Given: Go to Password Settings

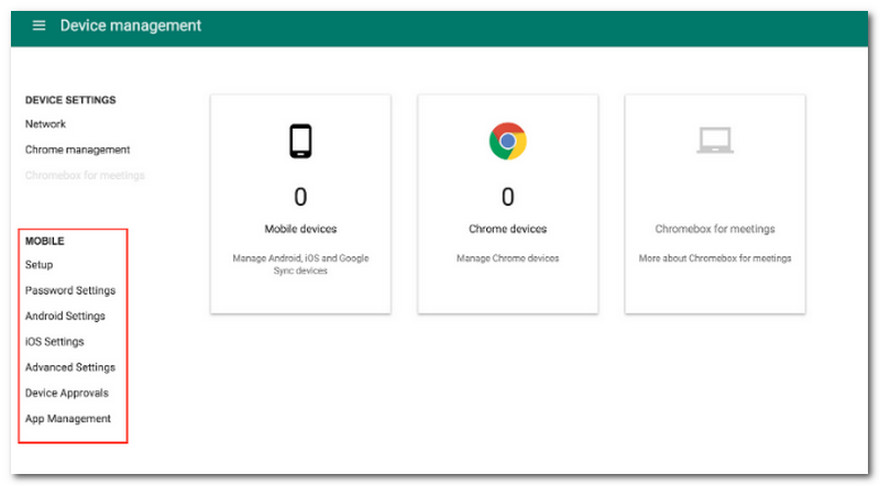Looking at the screenshot, I should (x=70, y=290).
